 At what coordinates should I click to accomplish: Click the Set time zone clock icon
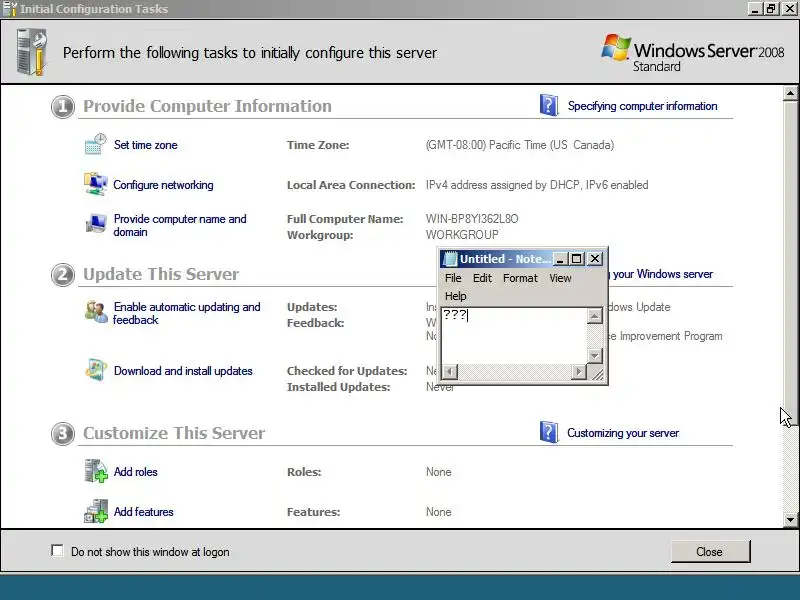(95, 144)
